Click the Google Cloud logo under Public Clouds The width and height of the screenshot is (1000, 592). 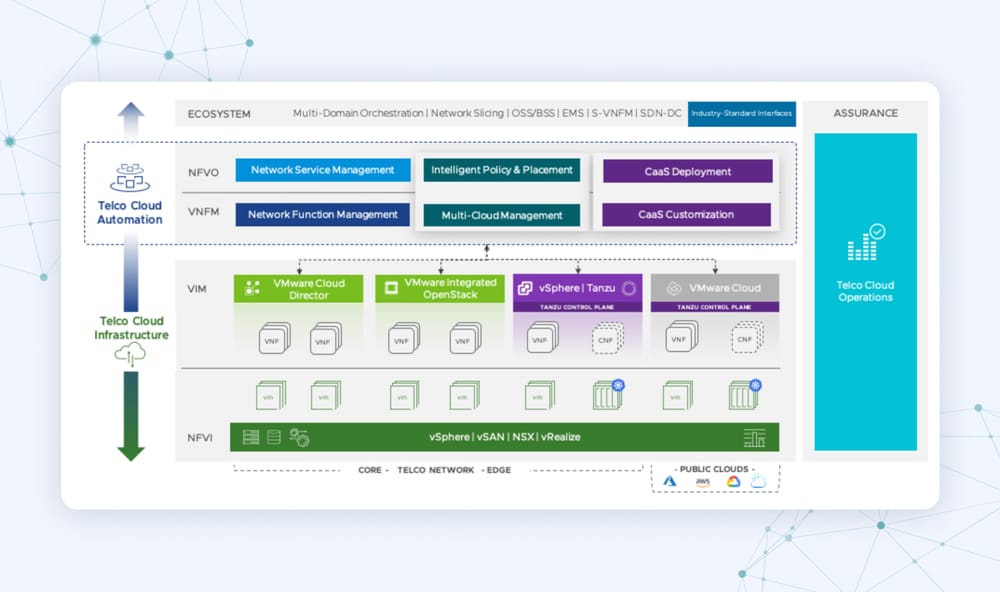coord(733,482)
